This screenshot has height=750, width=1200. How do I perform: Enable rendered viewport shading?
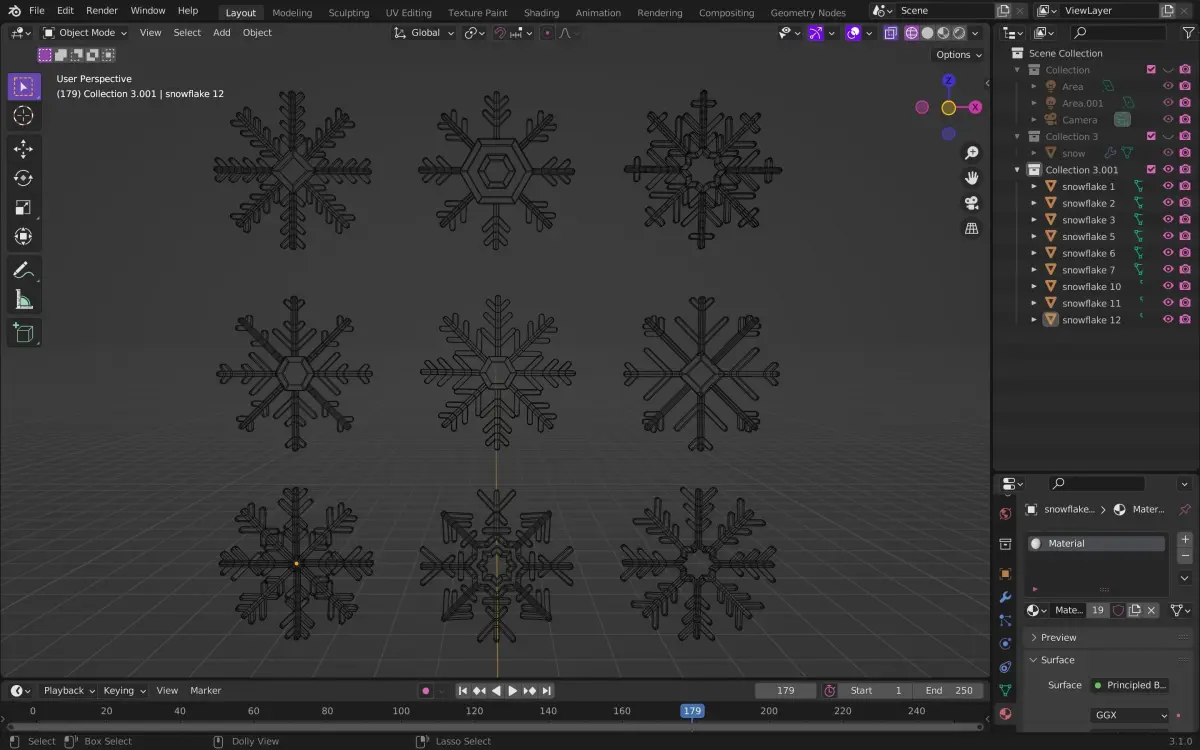click(x=959, y=33)
